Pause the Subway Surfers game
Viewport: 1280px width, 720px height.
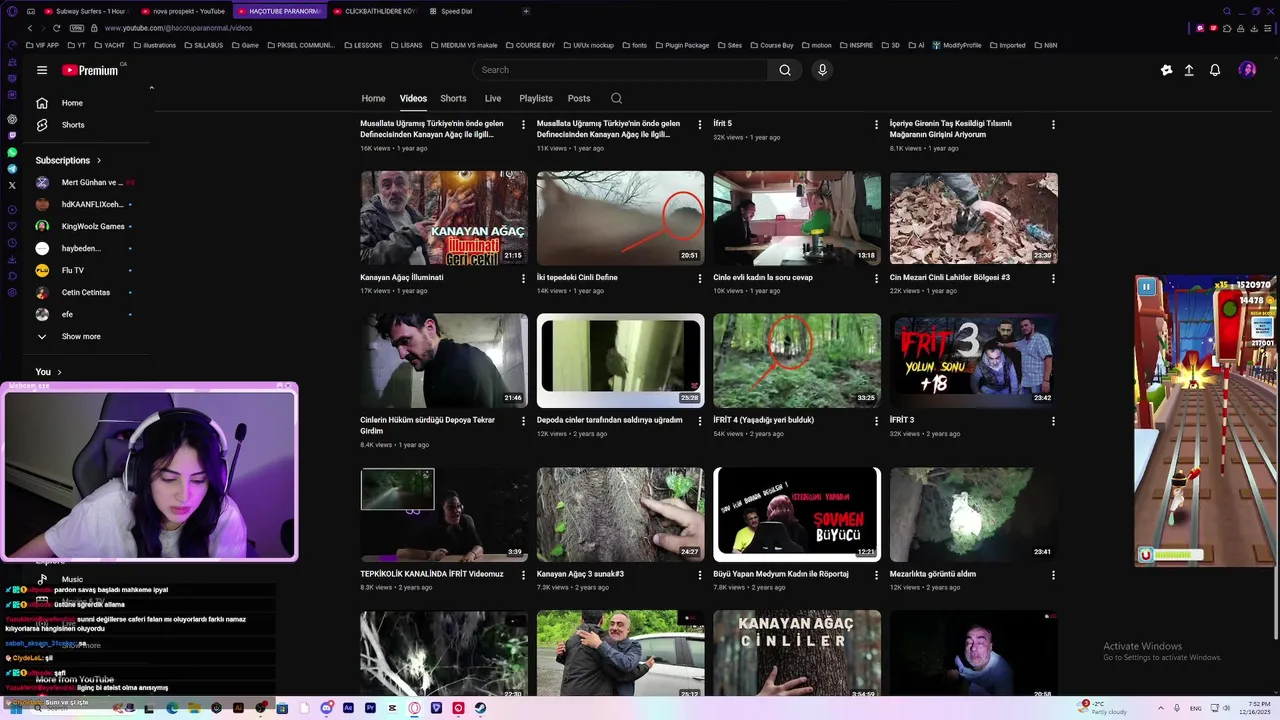pos(1146,287)
